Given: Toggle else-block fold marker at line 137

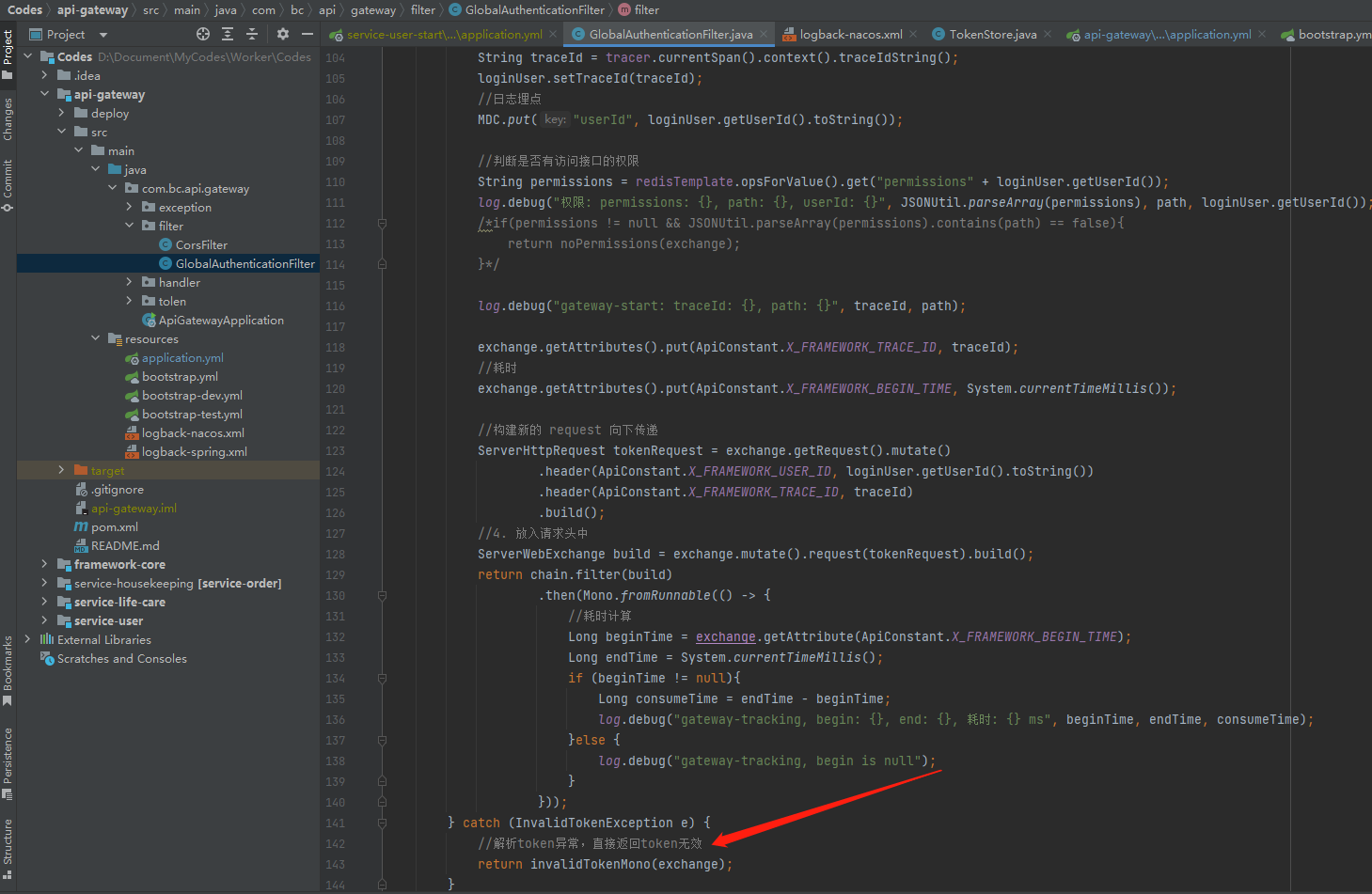Looking at the screenshot, I should coord(382,741).
